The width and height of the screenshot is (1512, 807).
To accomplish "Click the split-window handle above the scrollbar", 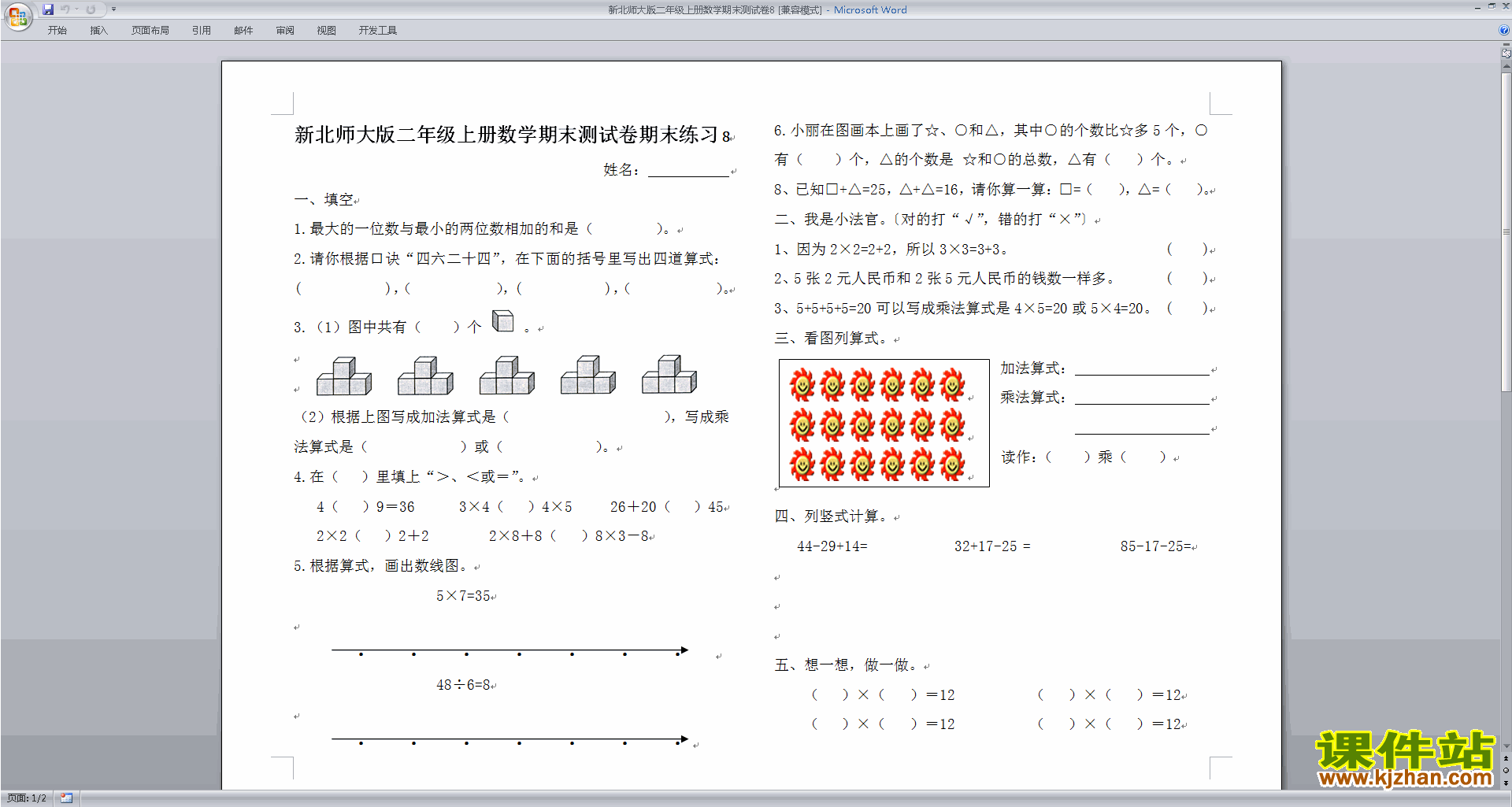I will (x=1506, y=45).
